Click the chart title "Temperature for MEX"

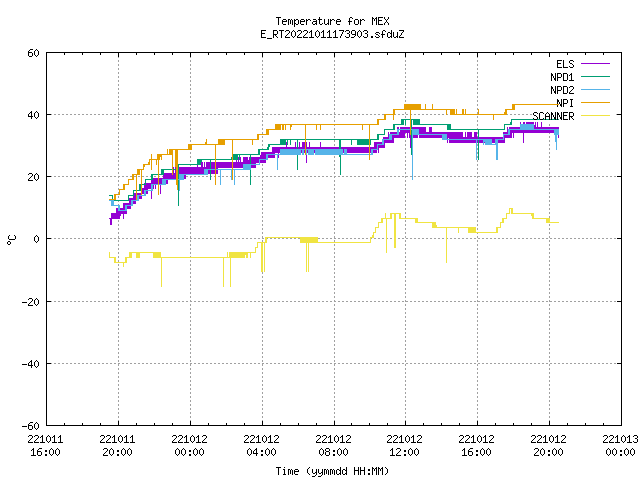point(332,21)
